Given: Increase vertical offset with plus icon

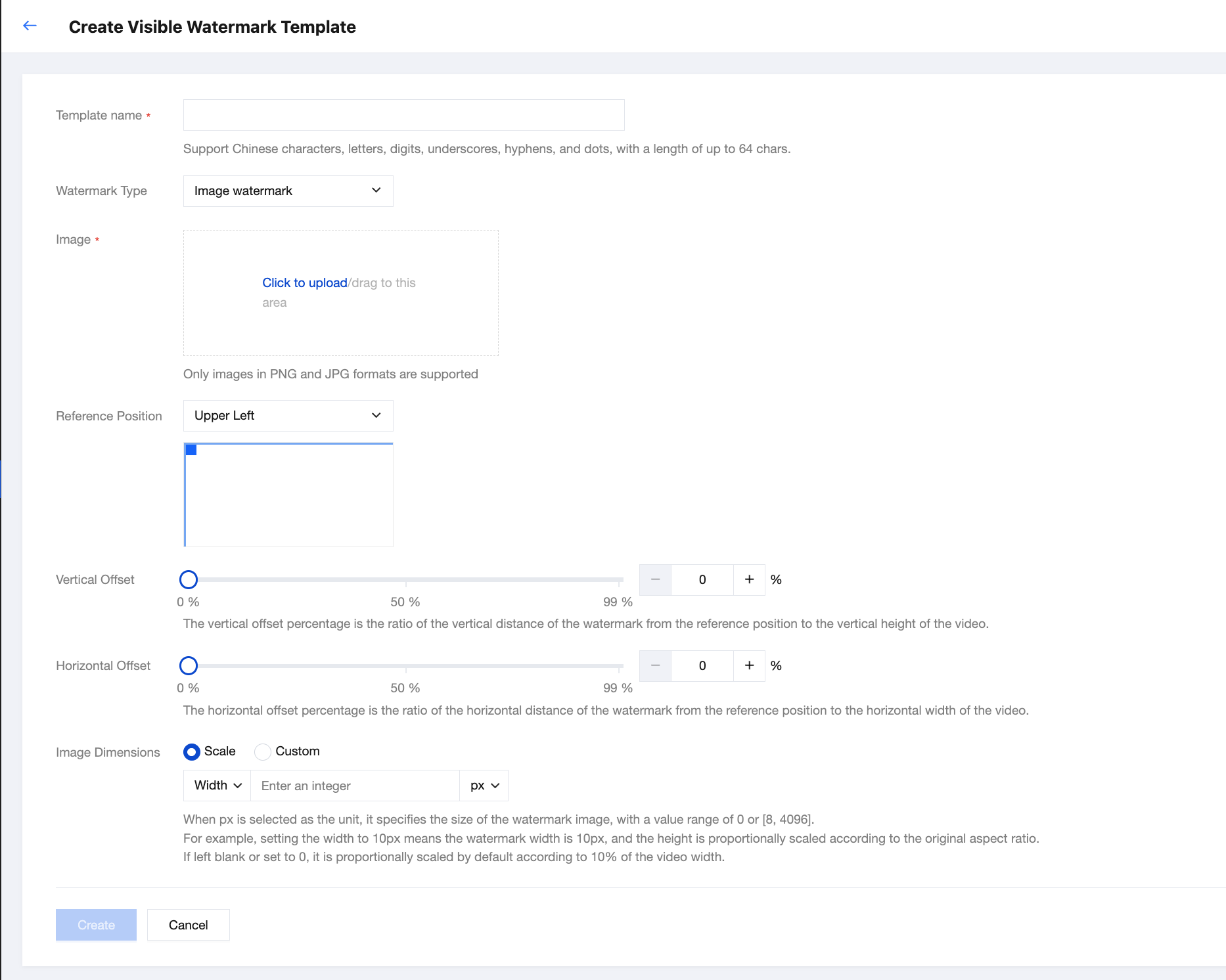Looking at the screenshot, I should coord(749,579).
